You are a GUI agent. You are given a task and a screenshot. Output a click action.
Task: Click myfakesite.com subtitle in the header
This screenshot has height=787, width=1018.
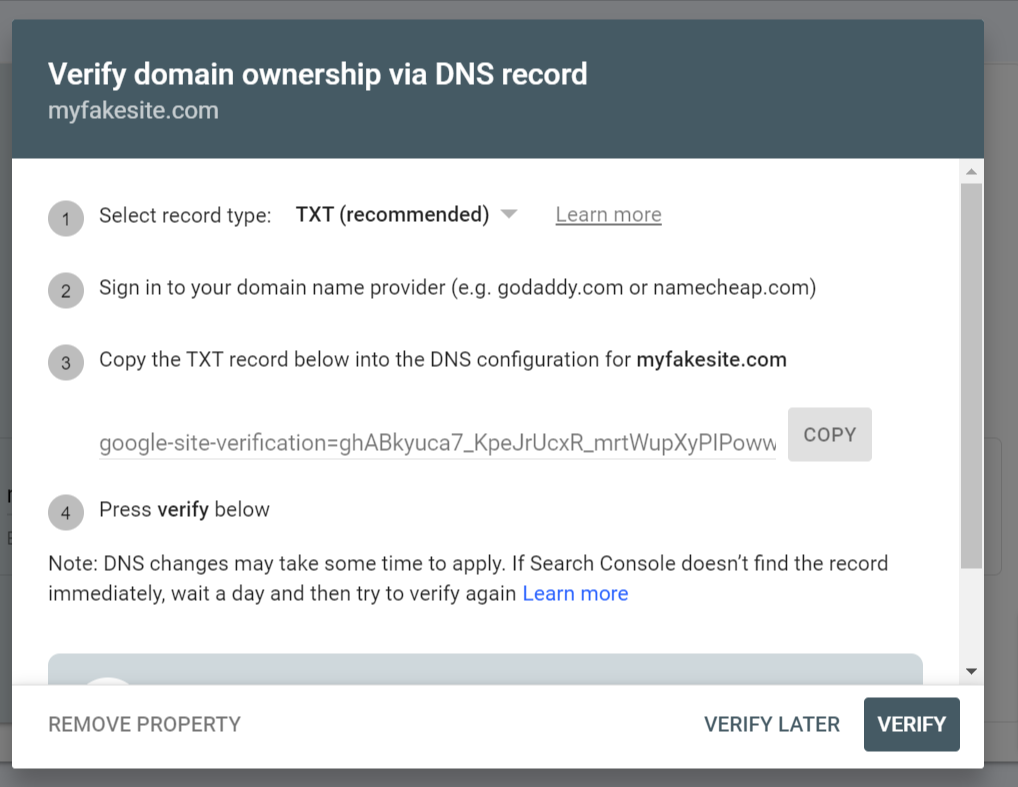coord(133,110)
